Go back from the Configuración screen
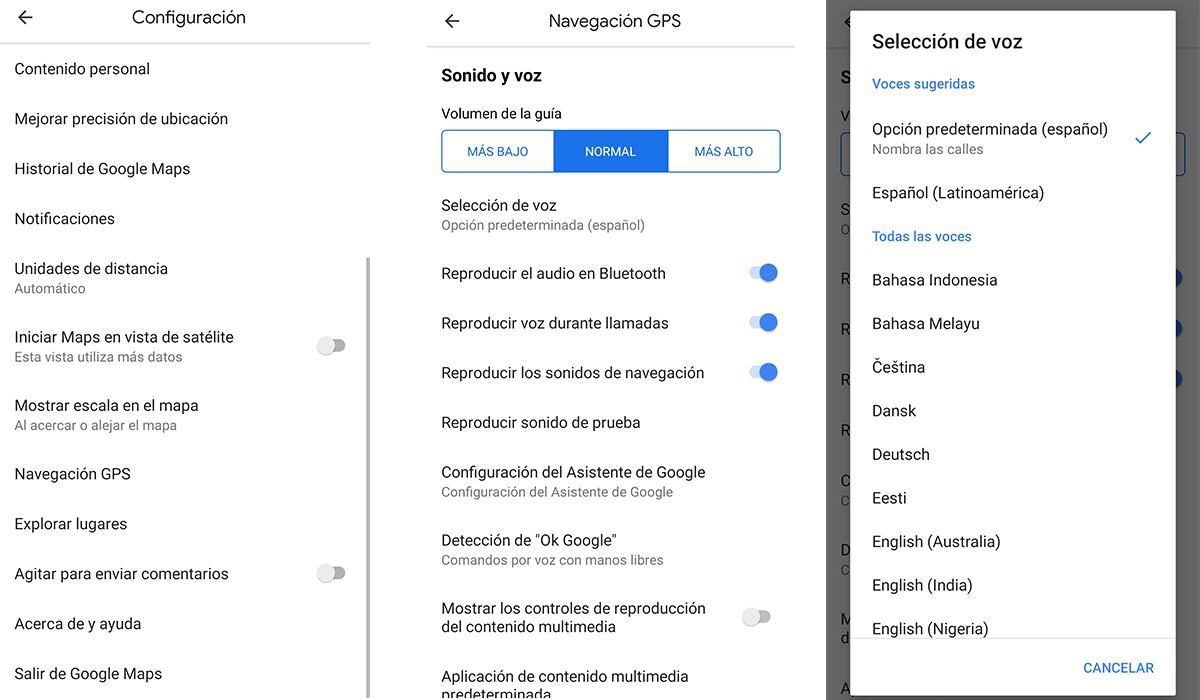Image resolution: width=1200 pixels, height=700 pixels. tap(24, 17)
